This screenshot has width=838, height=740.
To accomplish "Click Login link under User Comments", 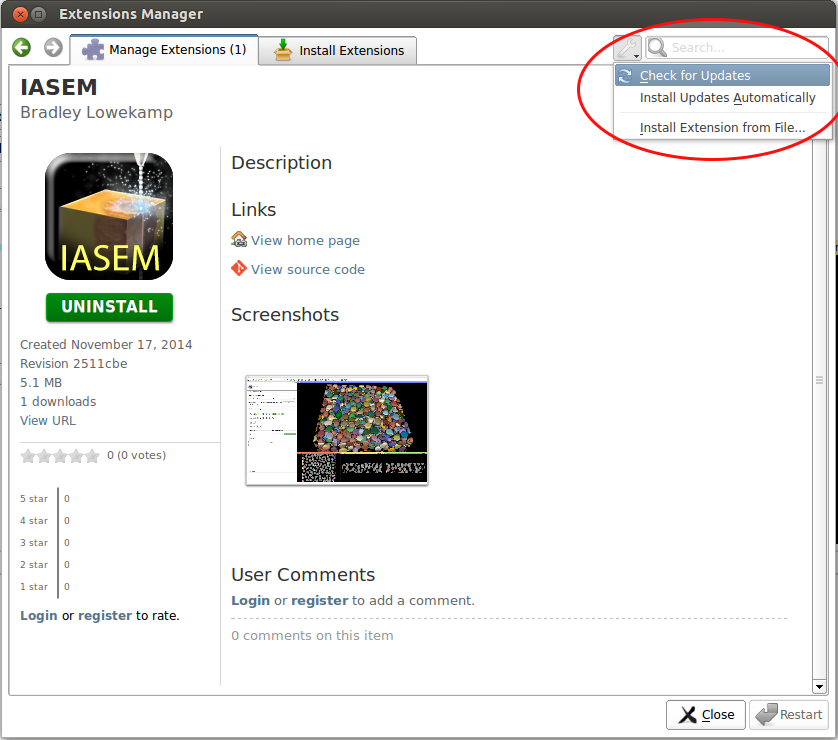I will [x=250, y=600].
